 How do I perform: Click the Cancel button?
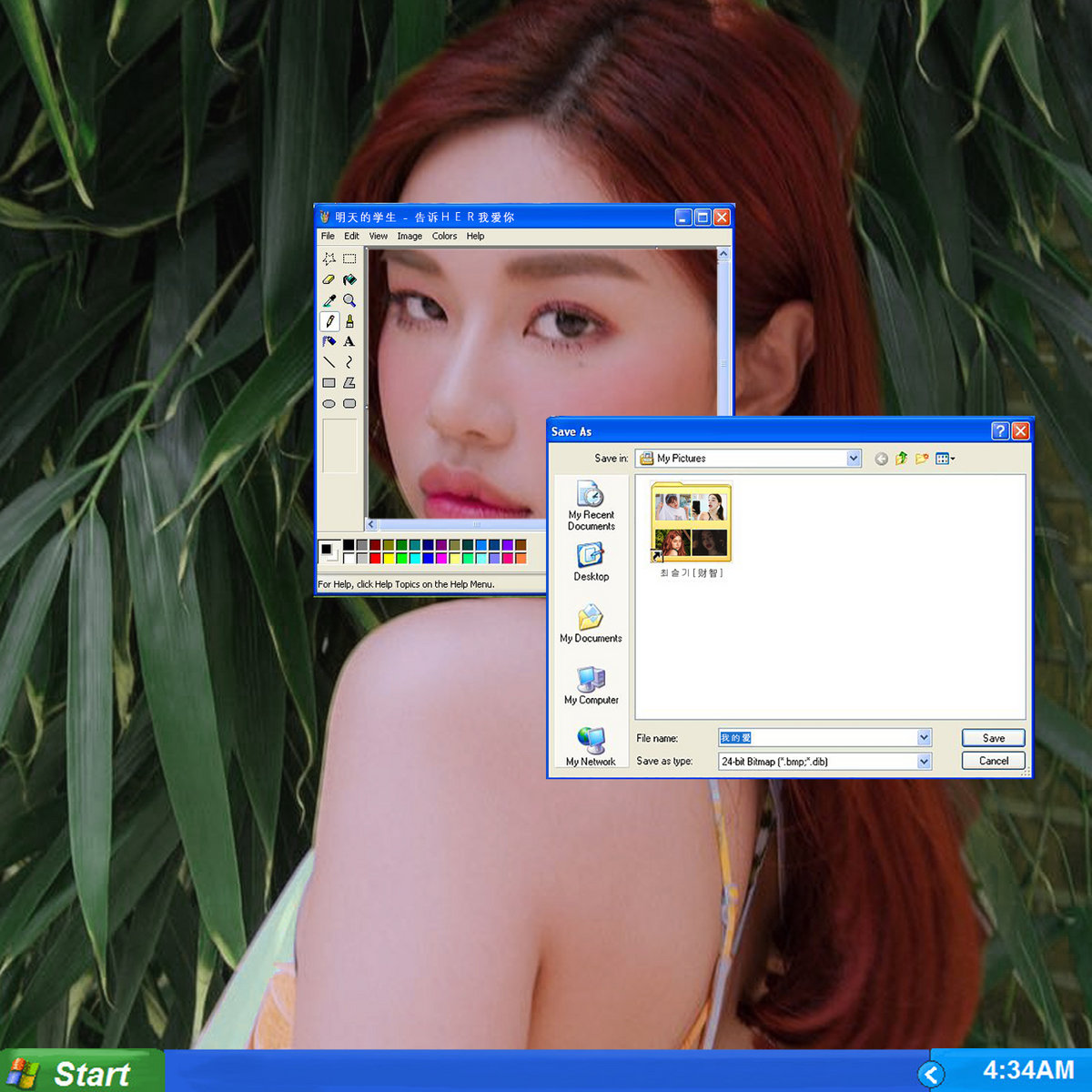pyautogui.click(x=993, y=762)
